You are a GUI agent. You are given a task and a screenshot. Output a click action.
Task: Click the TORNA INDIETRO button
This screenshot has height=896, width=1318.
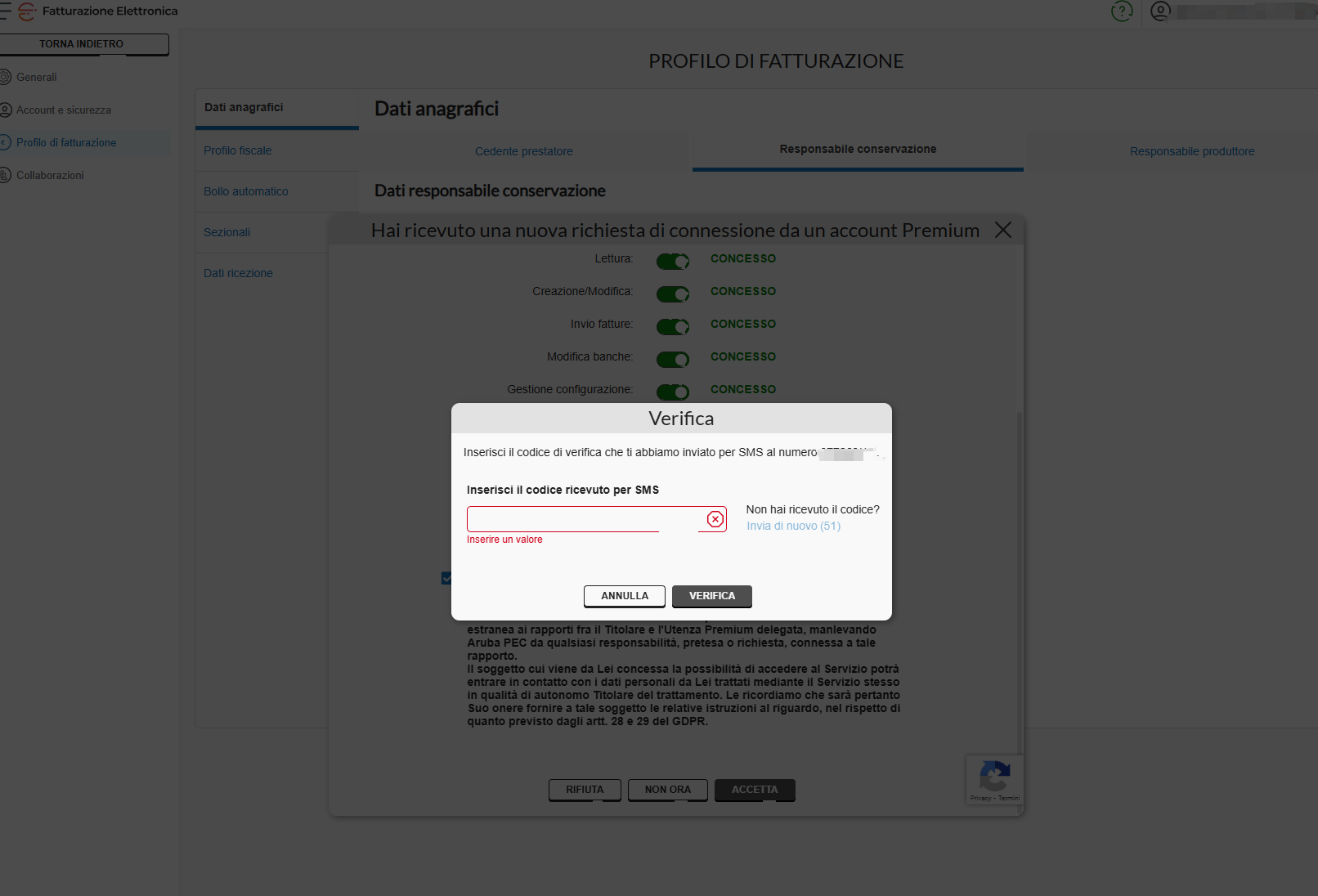82,44
